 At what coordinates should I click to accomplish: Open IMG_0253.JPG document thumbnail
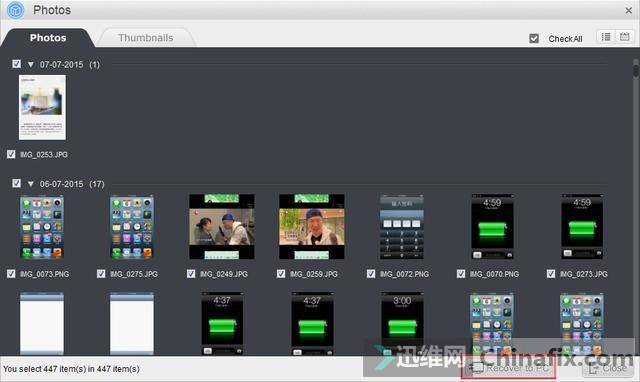click(x=42, y=107)
